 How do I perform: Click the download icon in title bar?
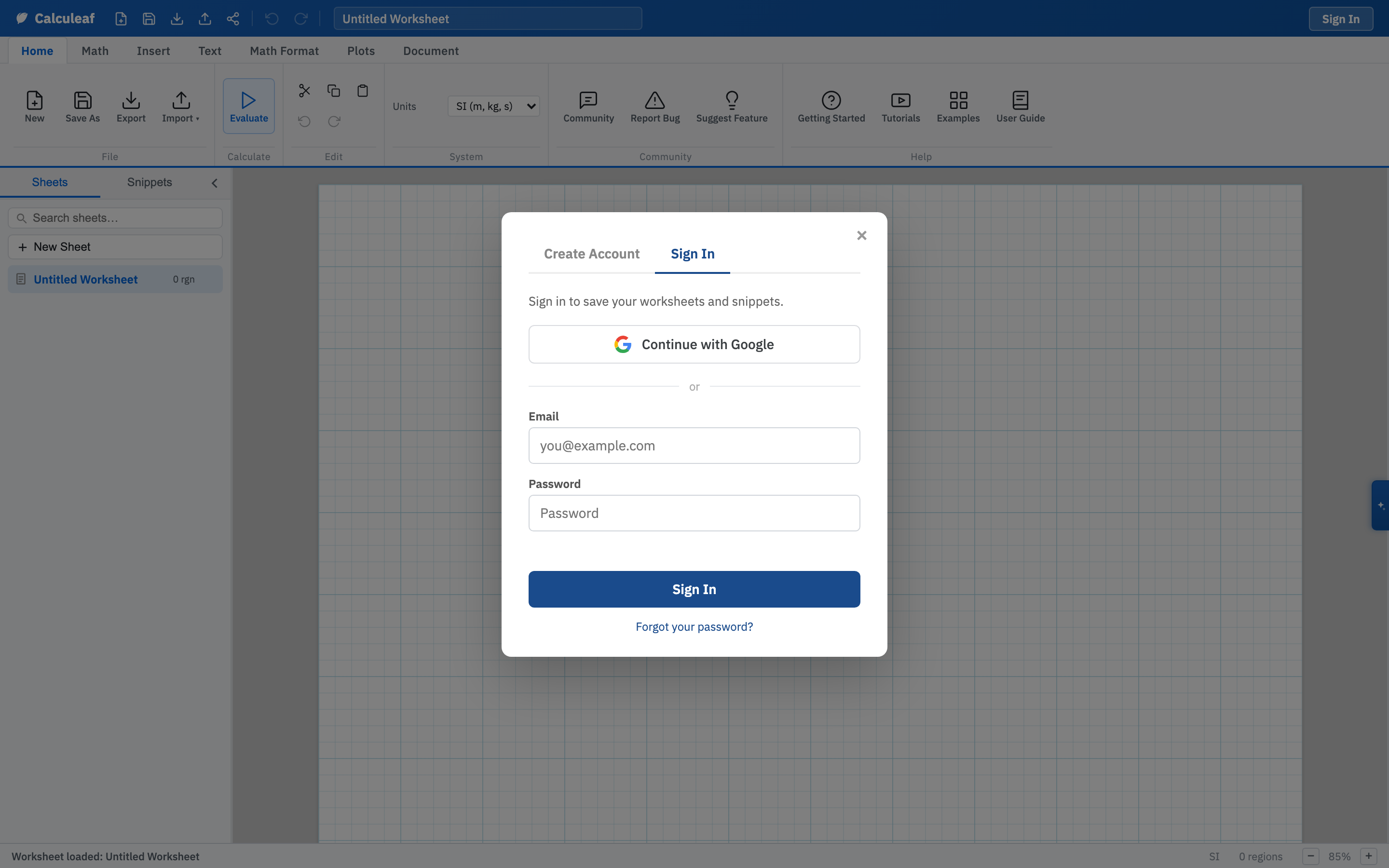177,19
